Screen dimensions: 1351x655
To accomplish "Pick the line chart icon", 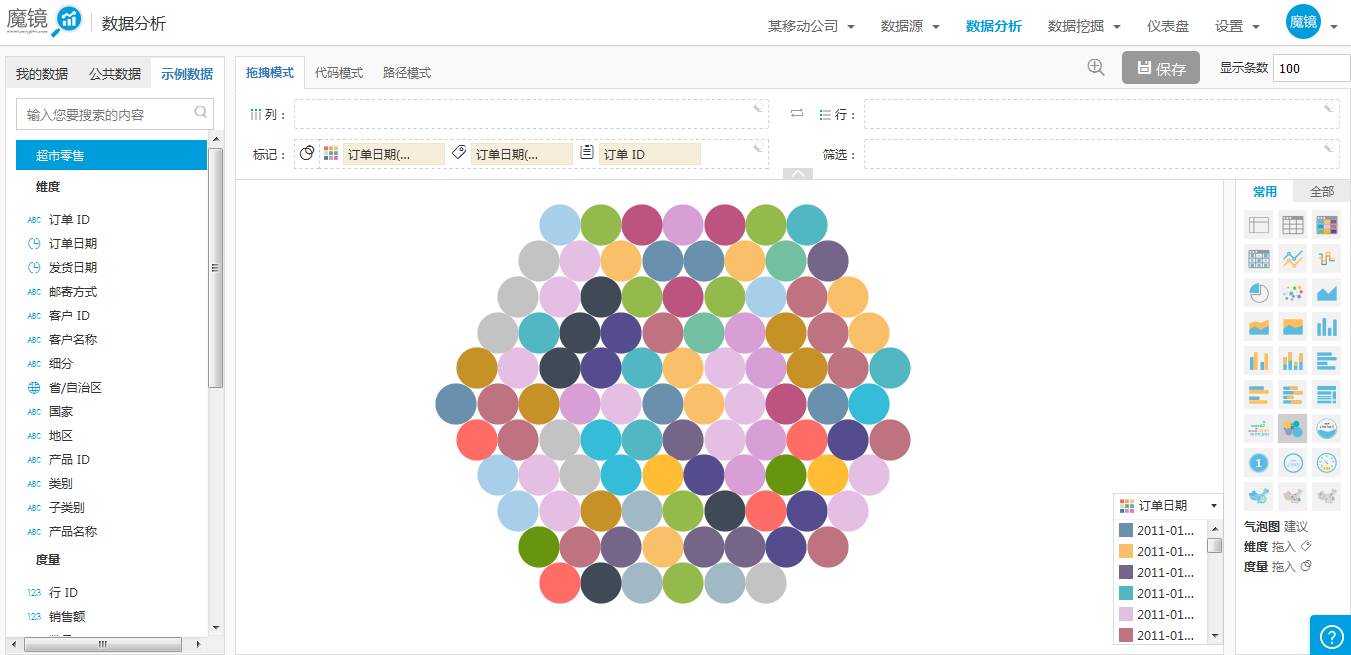I will 1293,259.
